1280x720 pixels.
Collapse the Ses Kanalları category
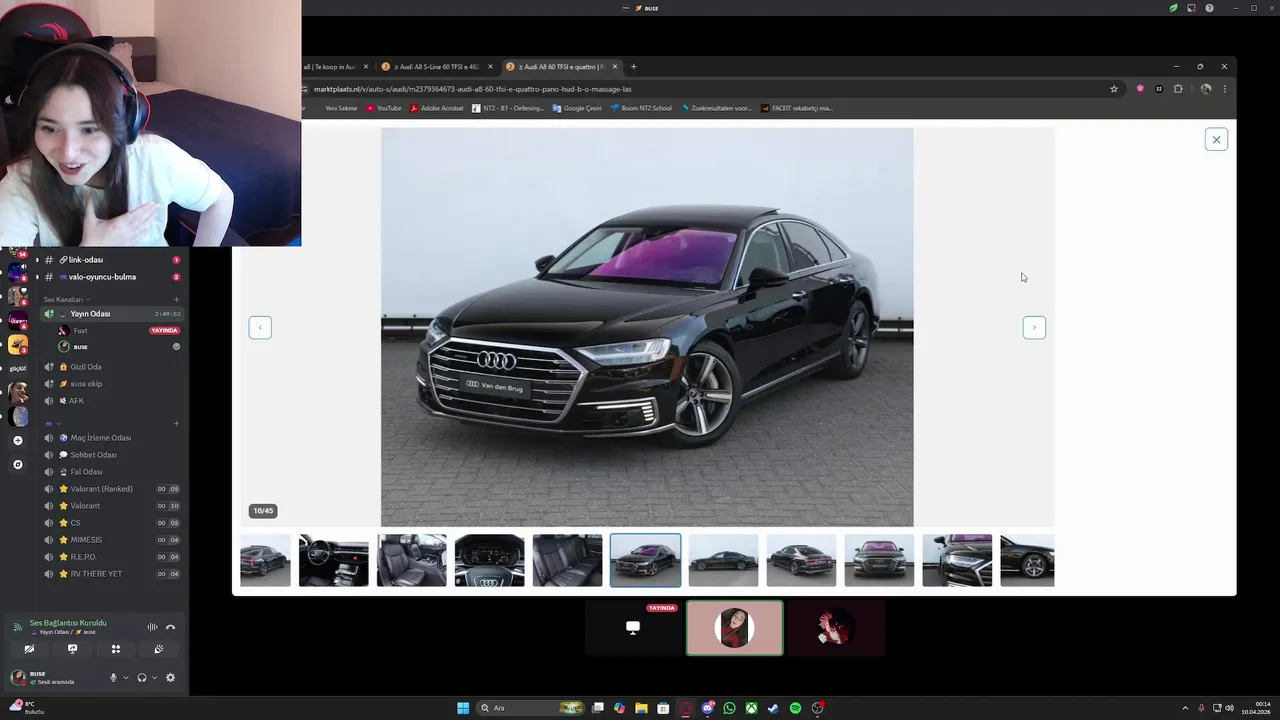66,299
